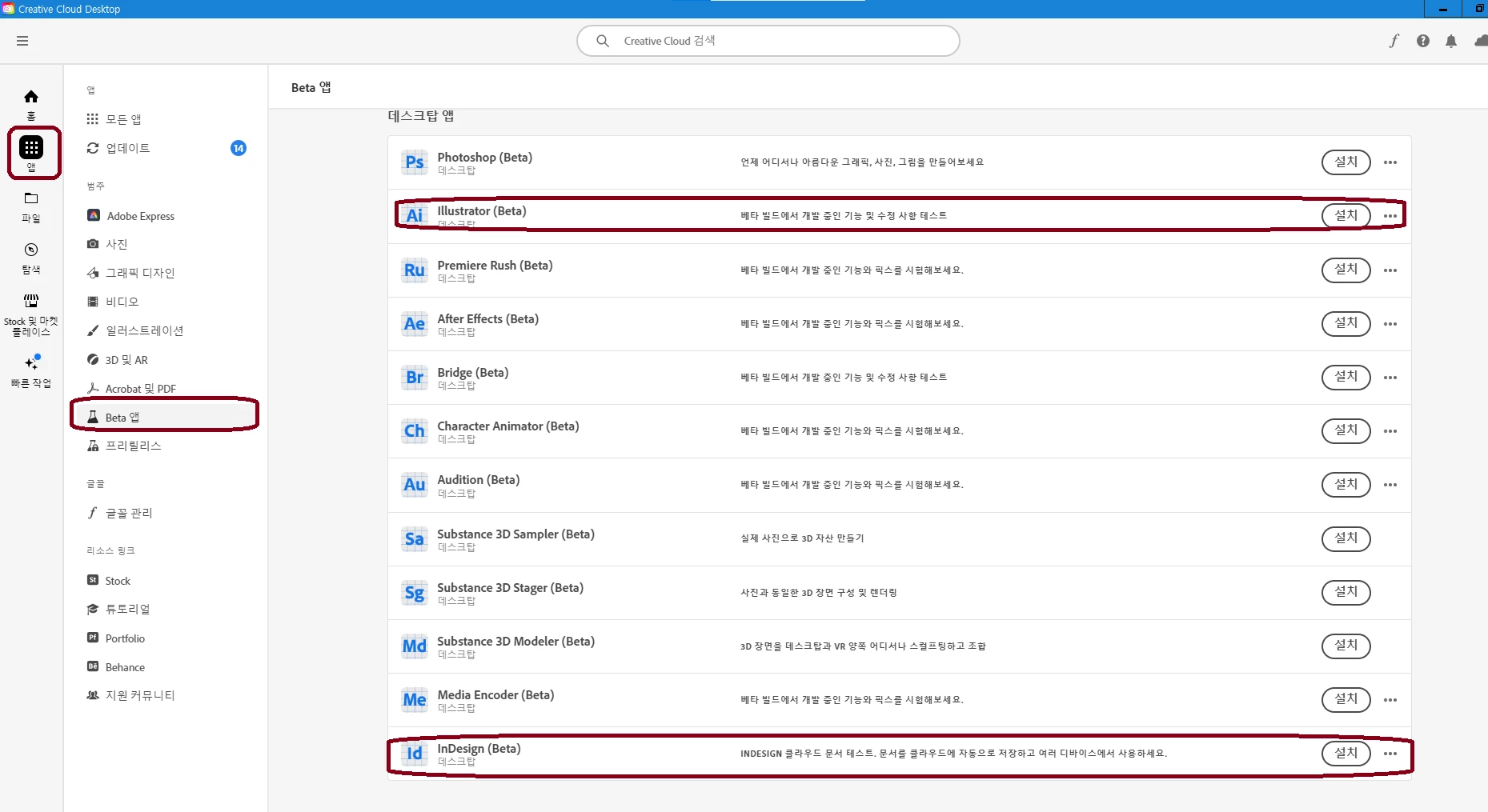Click the Audition (Beta) Au icon
1488x812 pixels.
click(x=415, y=485)
